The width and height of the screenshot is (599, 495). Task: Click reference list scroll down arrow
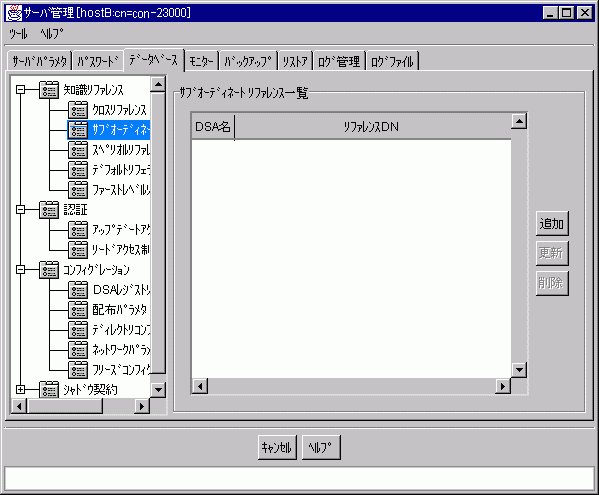pyautogui.click(x=519, y=370)
